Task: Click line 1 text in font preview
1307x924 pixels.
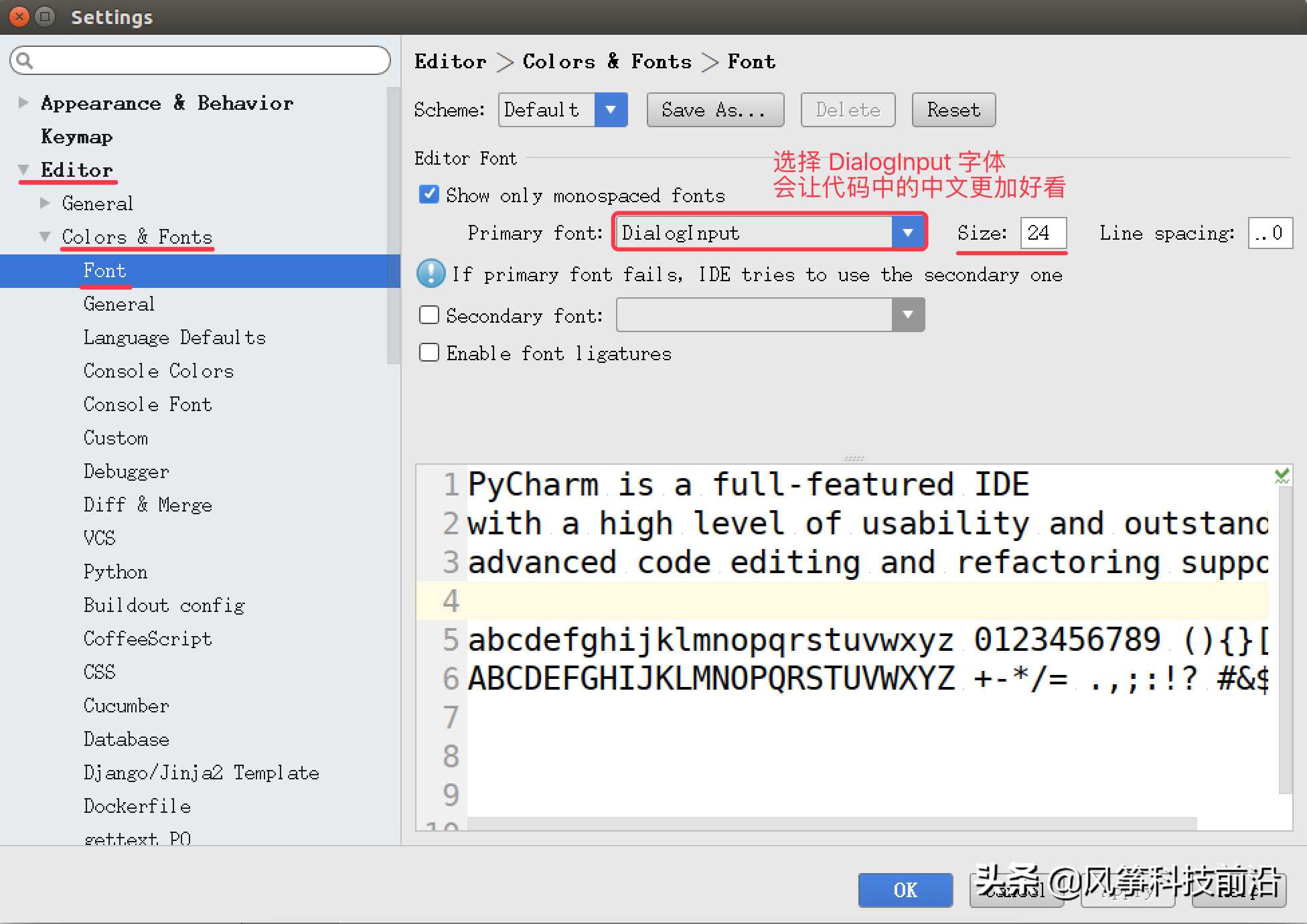Action: (748, 484)
